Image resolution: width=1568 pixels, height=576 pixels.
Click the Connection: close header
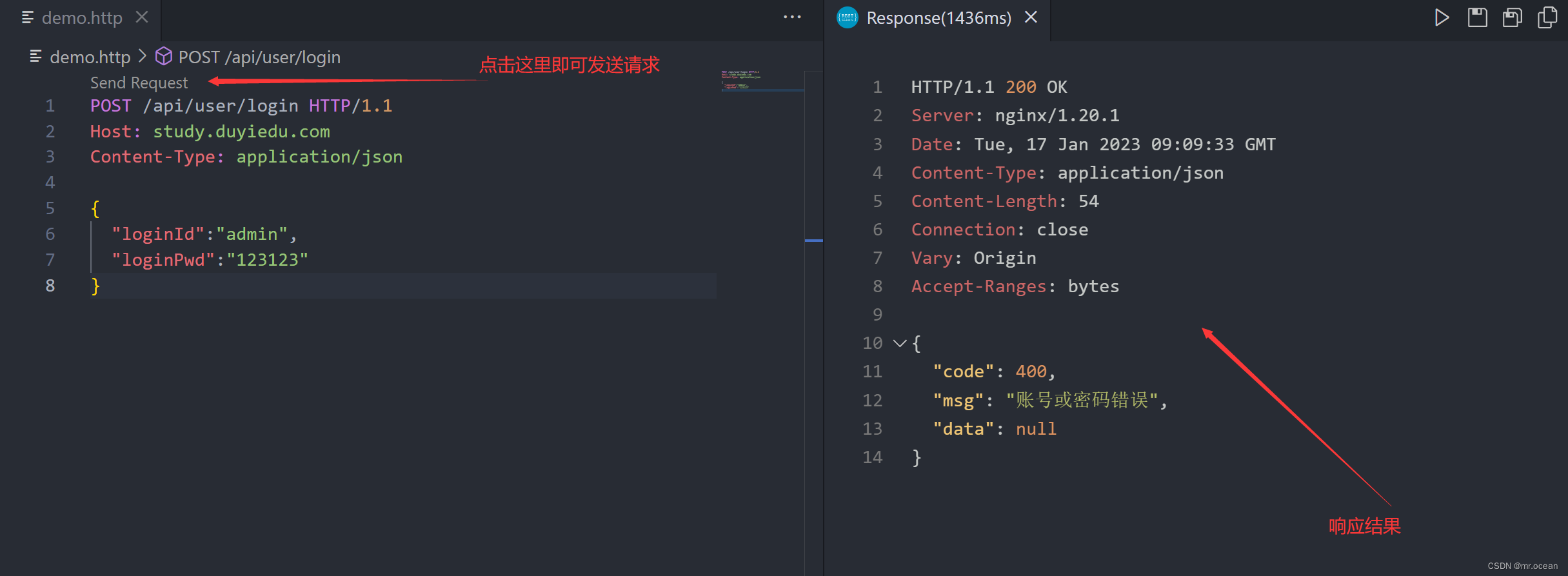tap(1000, 230)
